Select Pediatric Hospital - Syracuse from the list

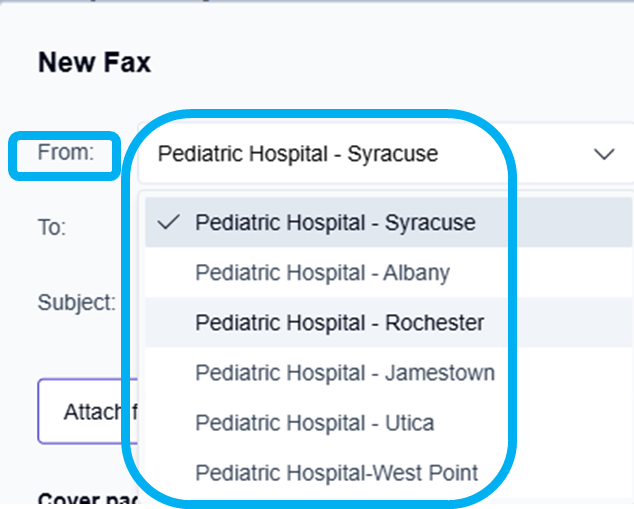[335, 222]
